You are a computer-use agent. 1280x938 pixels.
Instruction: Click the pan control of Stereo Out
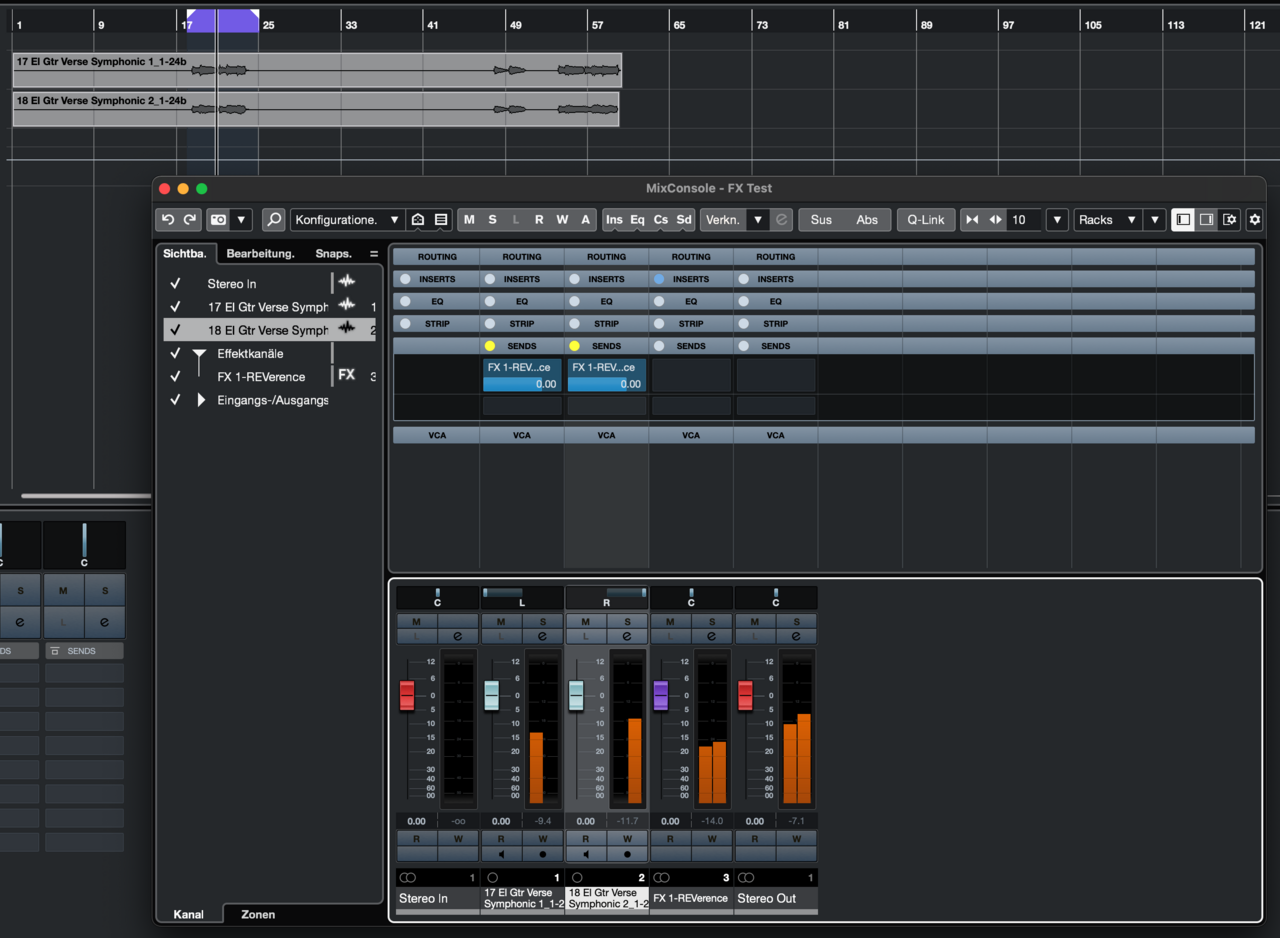775,598
